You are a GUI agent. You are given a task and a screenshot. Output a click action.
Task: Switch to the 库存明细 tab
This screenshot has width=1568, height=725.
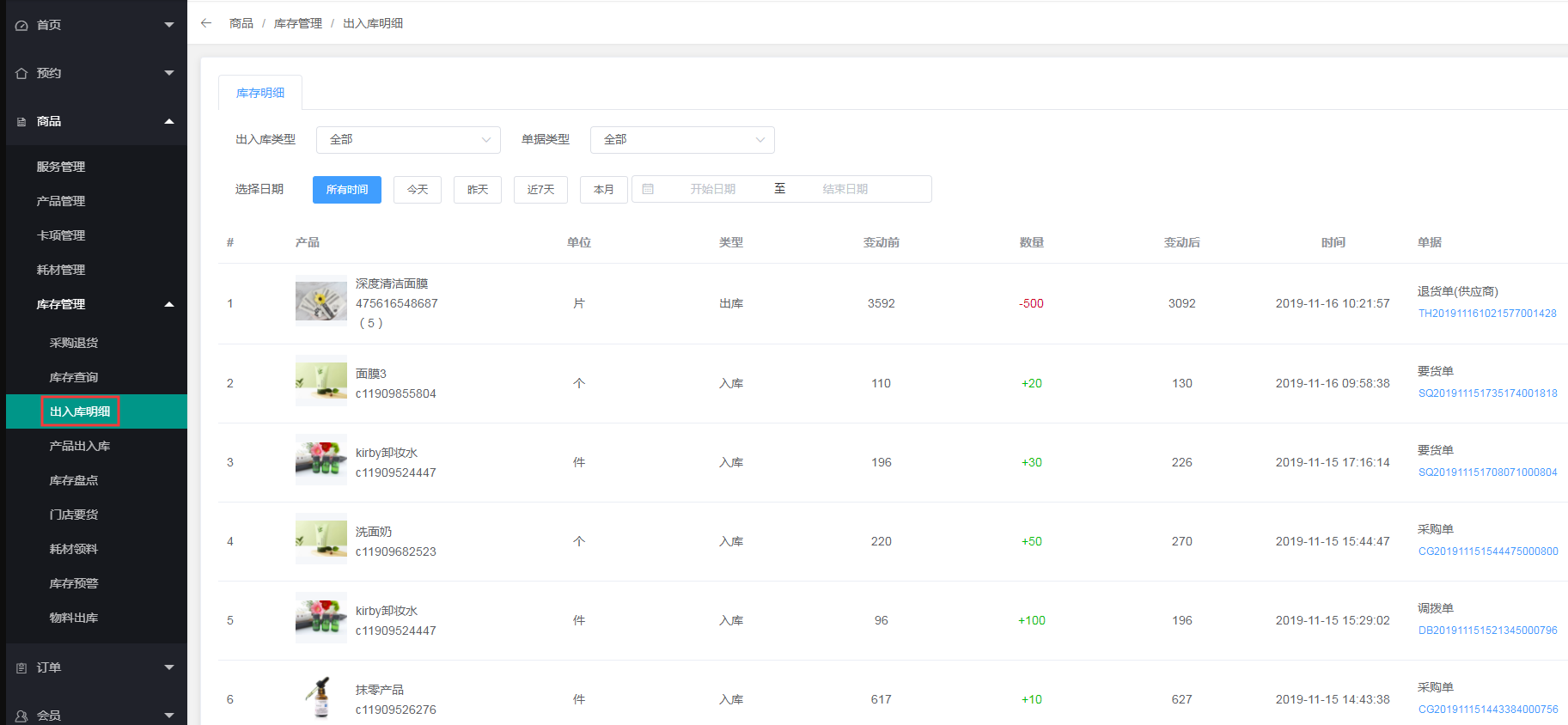(260, 93)
